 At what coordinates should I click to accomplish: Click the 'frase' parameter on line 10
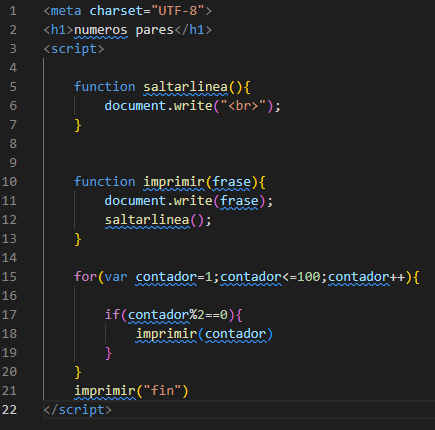coord(232,182)
